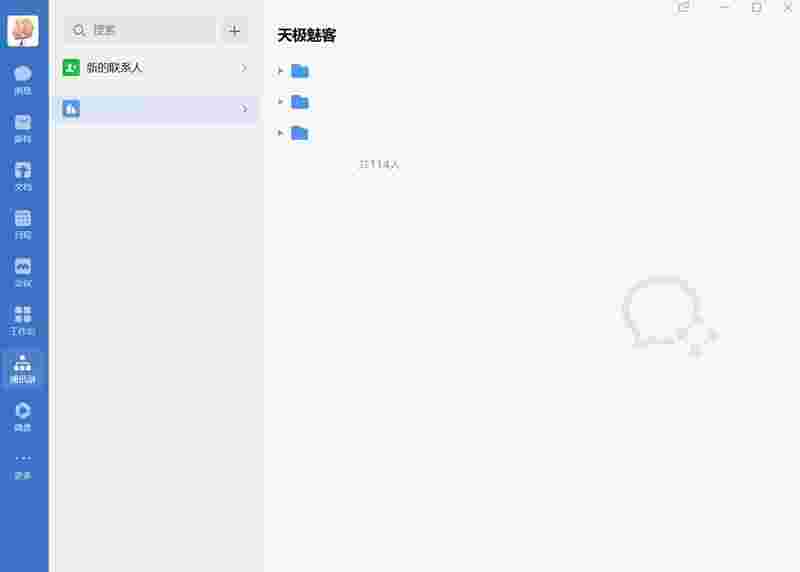The height and width of the screenshot is (572, 800).
Task: Expand the second department folder arrow
Action: pos(280,102)
